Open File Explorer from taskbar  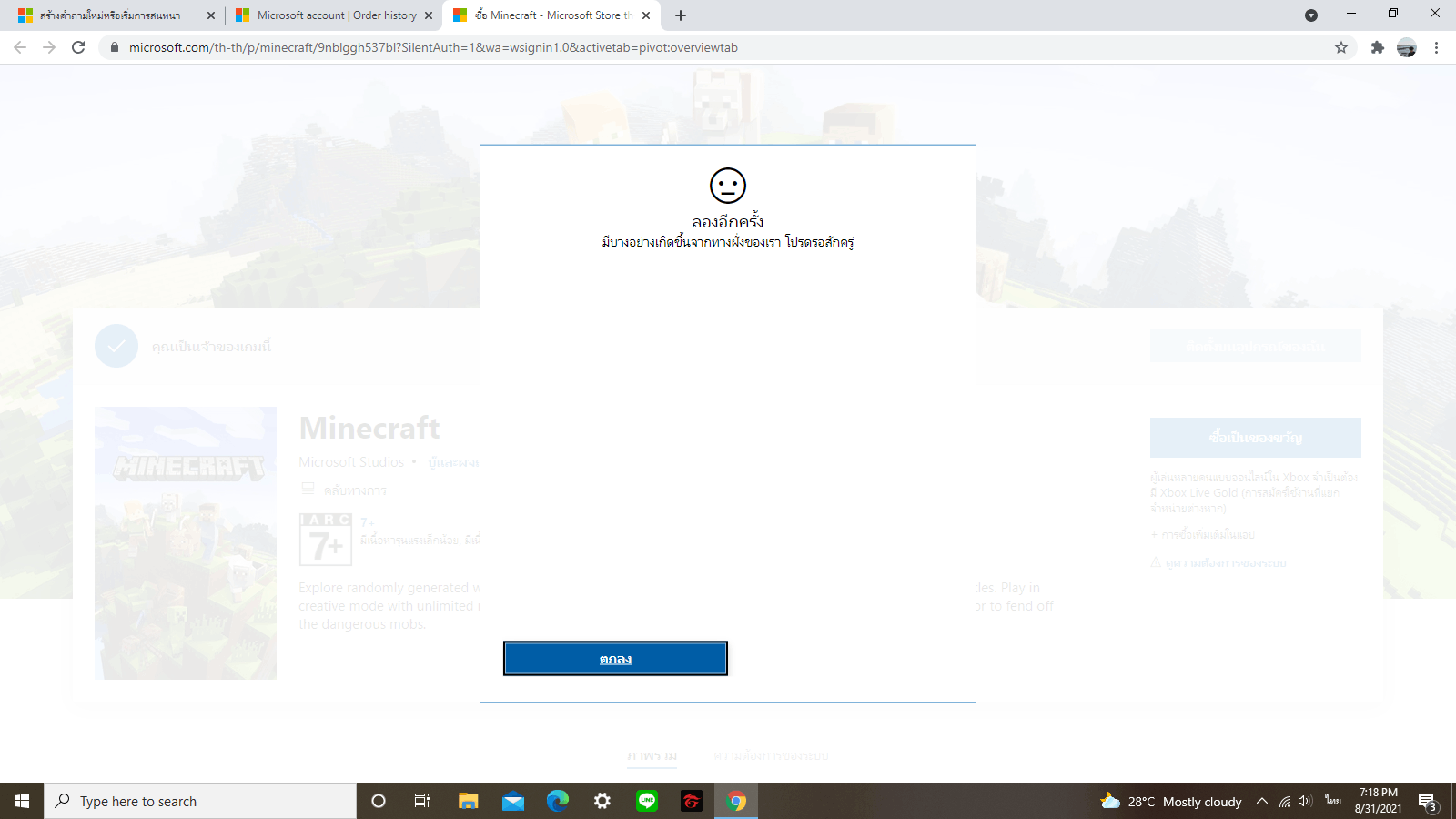tap(468, 801)
